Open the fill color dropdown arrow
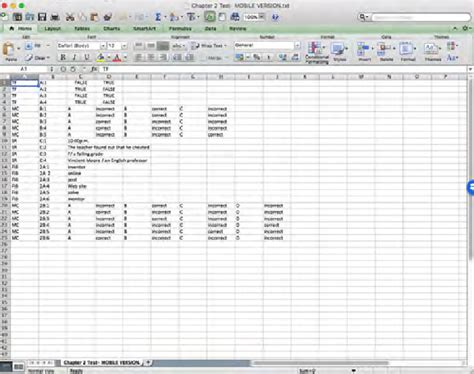Viewport: 474px width, 374px height. tap(109, 58)
